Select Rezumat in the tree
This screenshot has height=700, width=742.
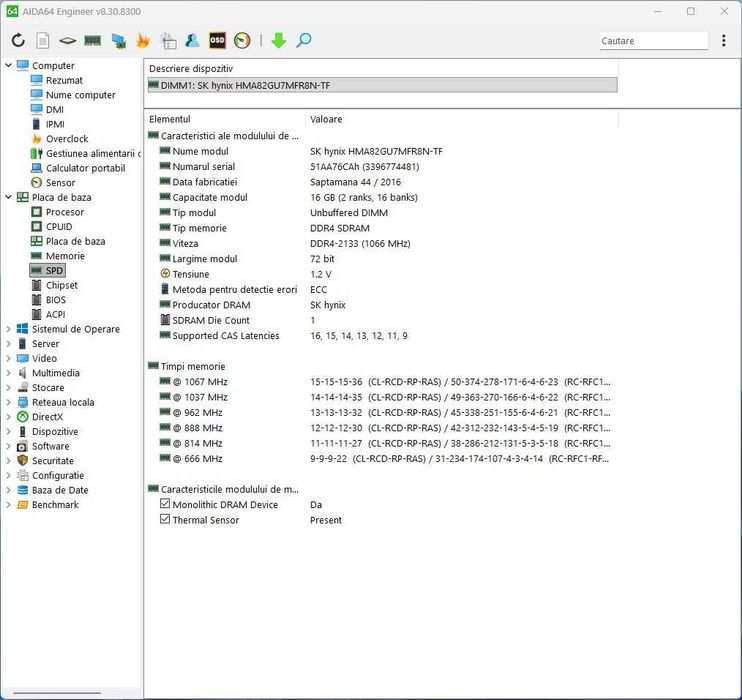point(64,80)
